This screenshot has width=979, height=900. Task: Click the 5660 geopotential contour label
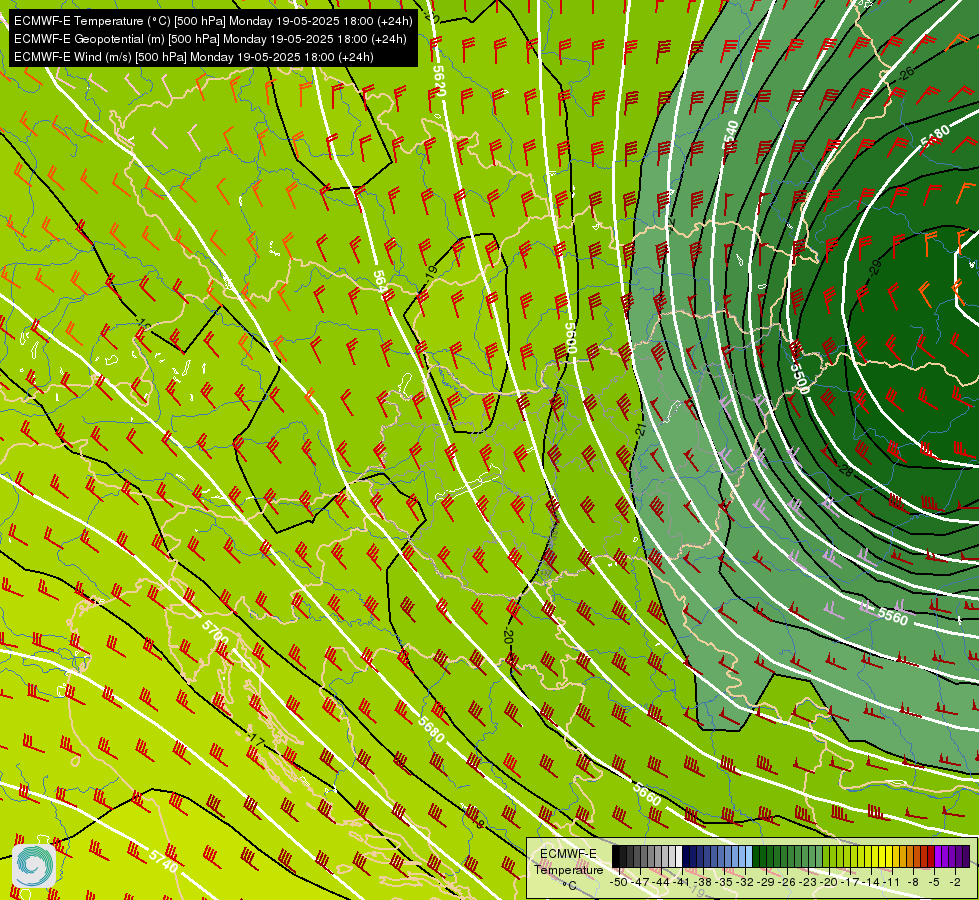[646, 794]
